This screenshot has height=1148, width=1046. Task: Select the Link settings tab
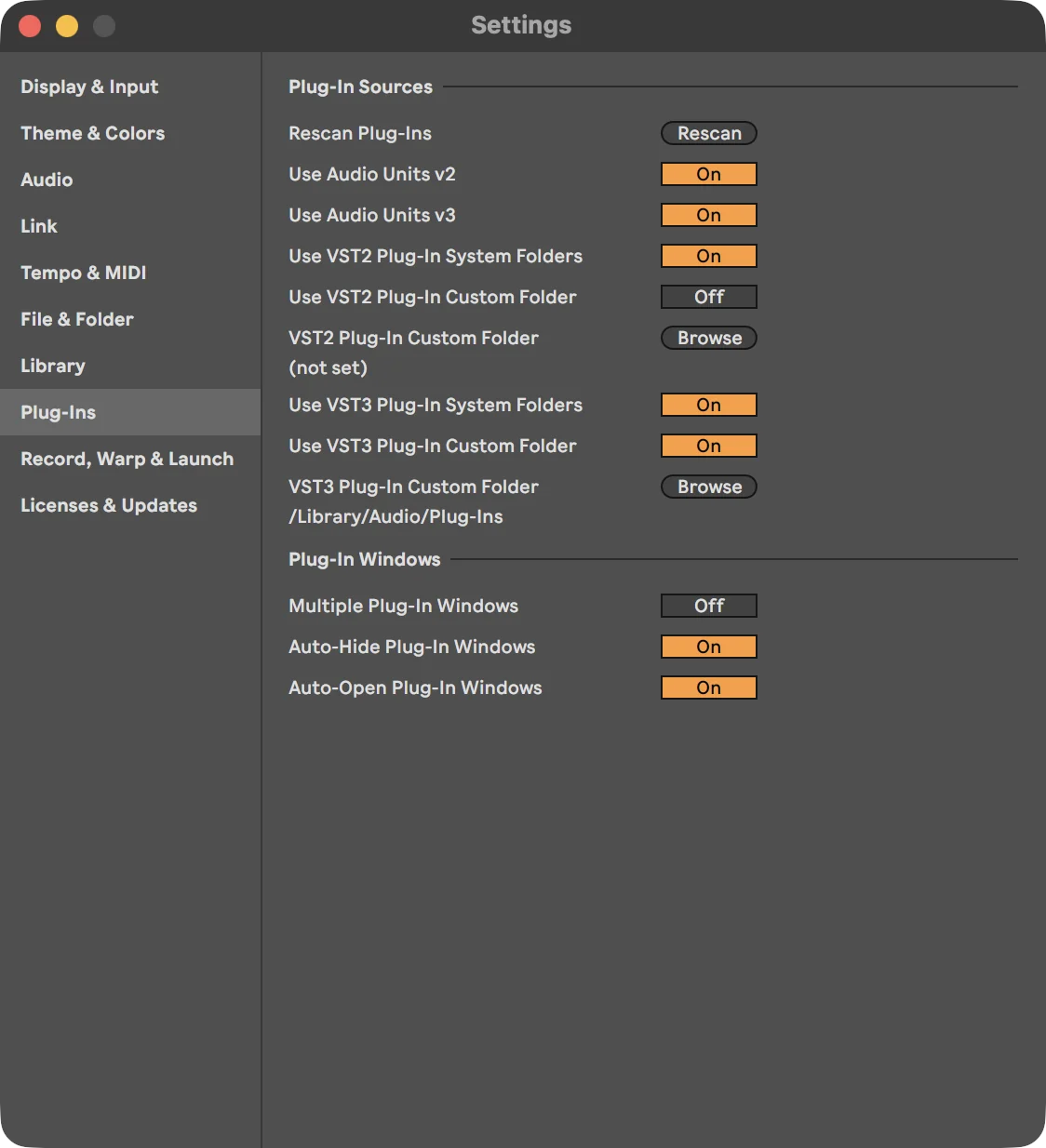(130, 226)
